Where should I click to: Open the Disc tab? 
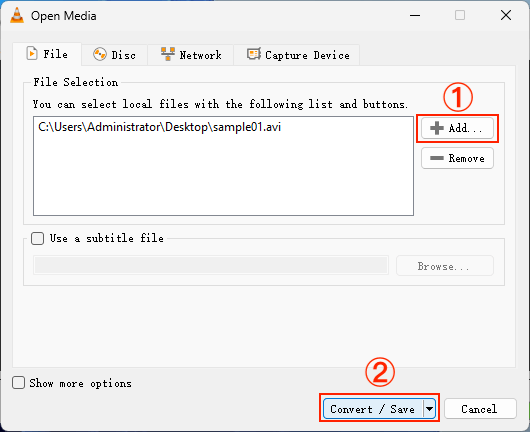114,55
